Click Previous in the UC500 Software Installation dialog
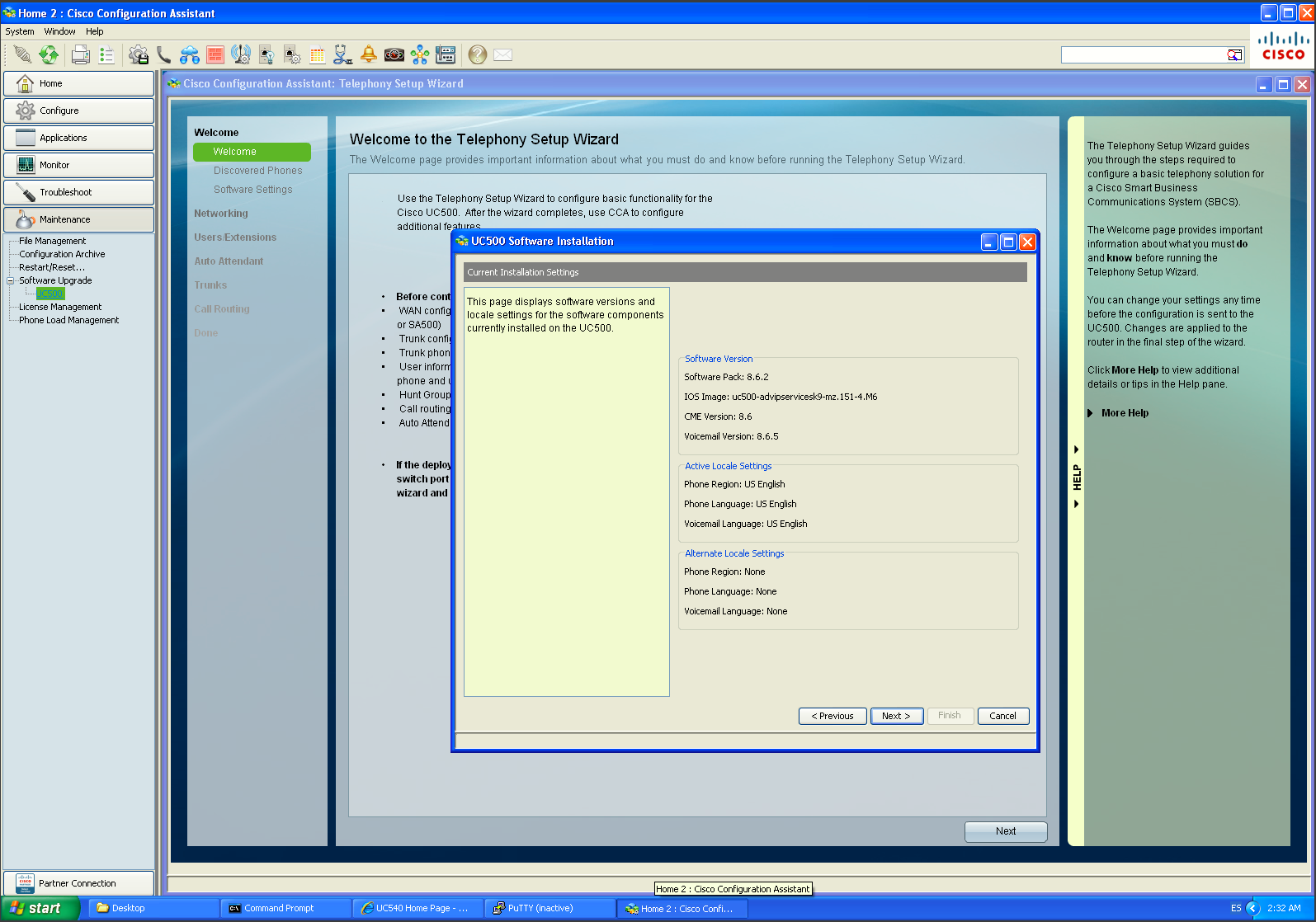Viewport: 1316px width, 922px height. point(833,716)
